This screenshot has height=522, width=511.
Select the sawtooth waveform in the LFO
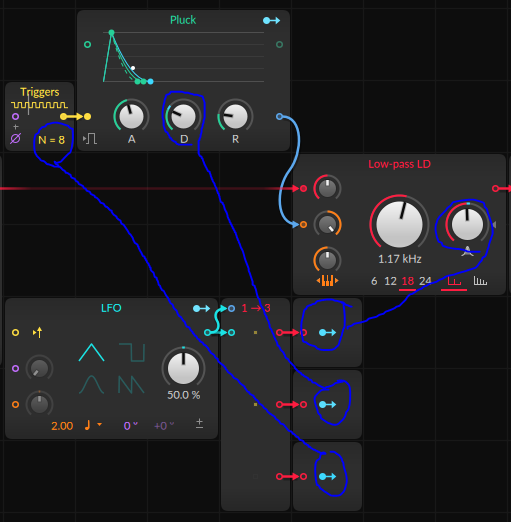pos(131,385)
